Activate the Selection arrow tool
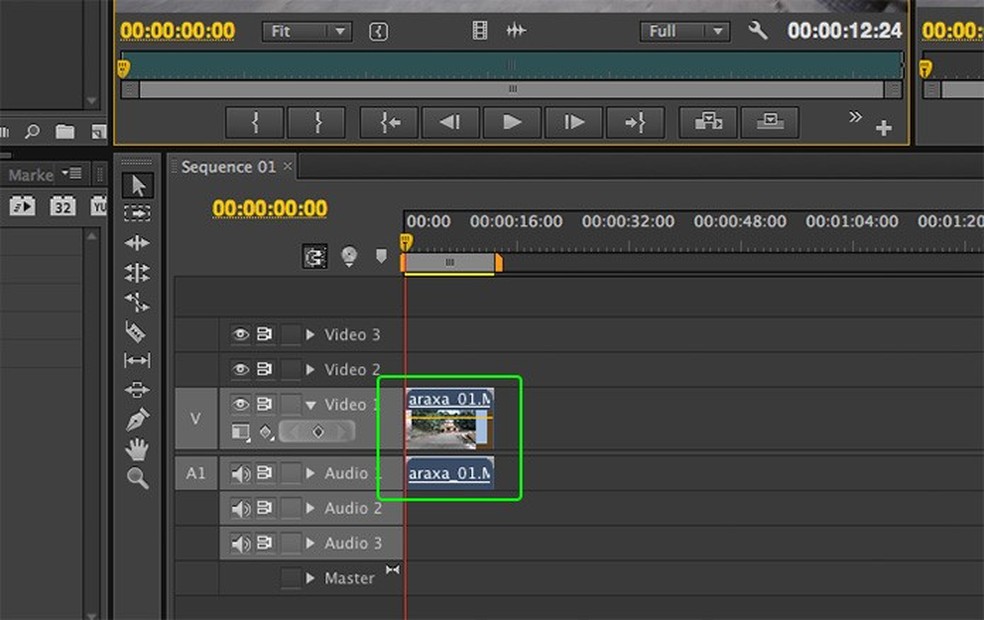The width and height of the screenshot is (984, 620). point(137,185)
